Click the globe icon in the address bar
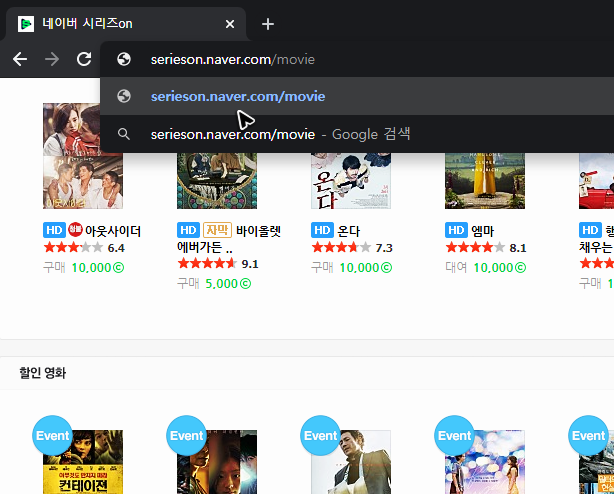Screen dimensions: 614x494 click(124, 59)
